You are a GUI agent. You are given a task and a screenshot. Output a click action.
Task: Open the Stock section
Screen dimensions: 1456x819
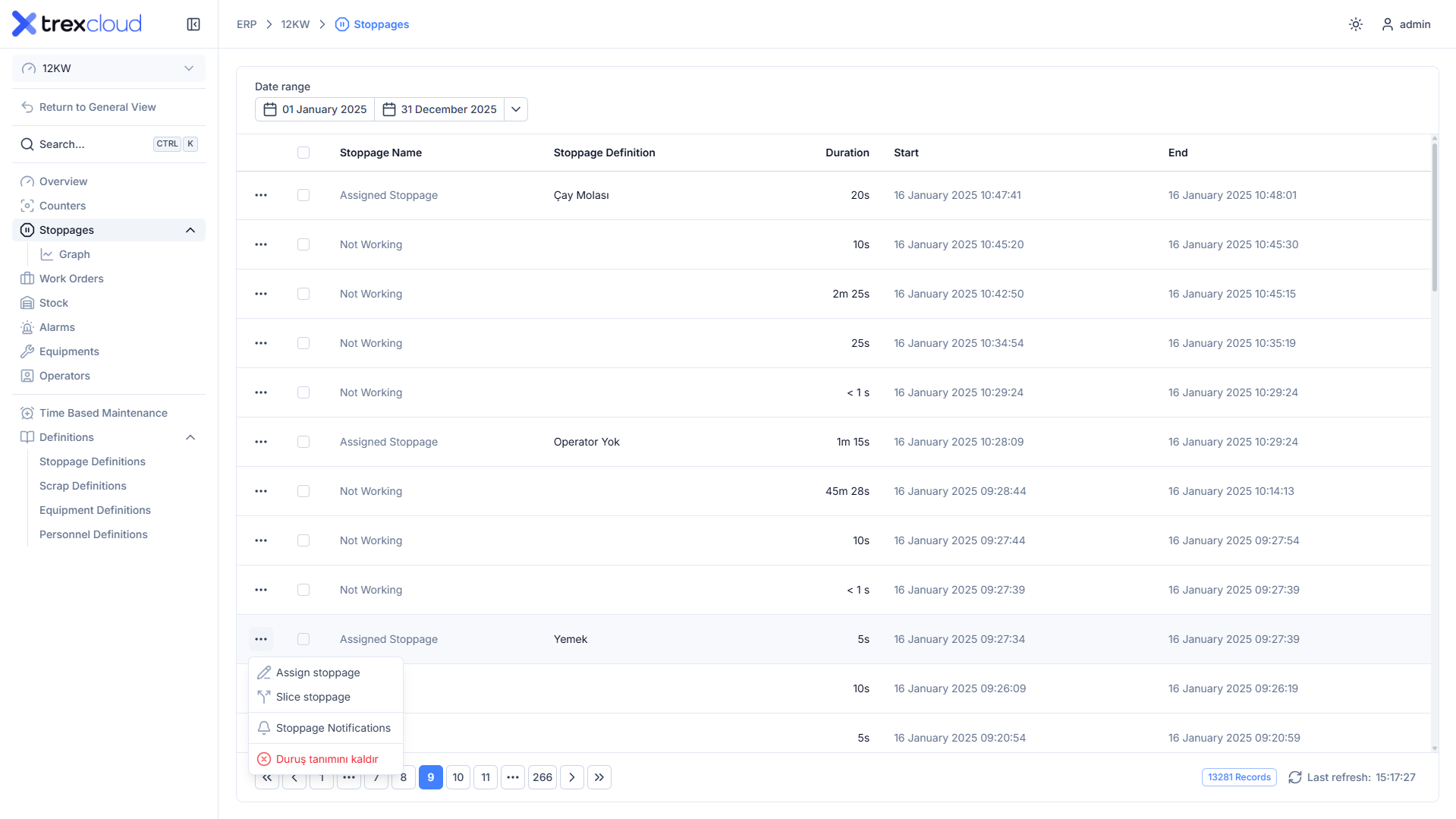pos(108,303)
